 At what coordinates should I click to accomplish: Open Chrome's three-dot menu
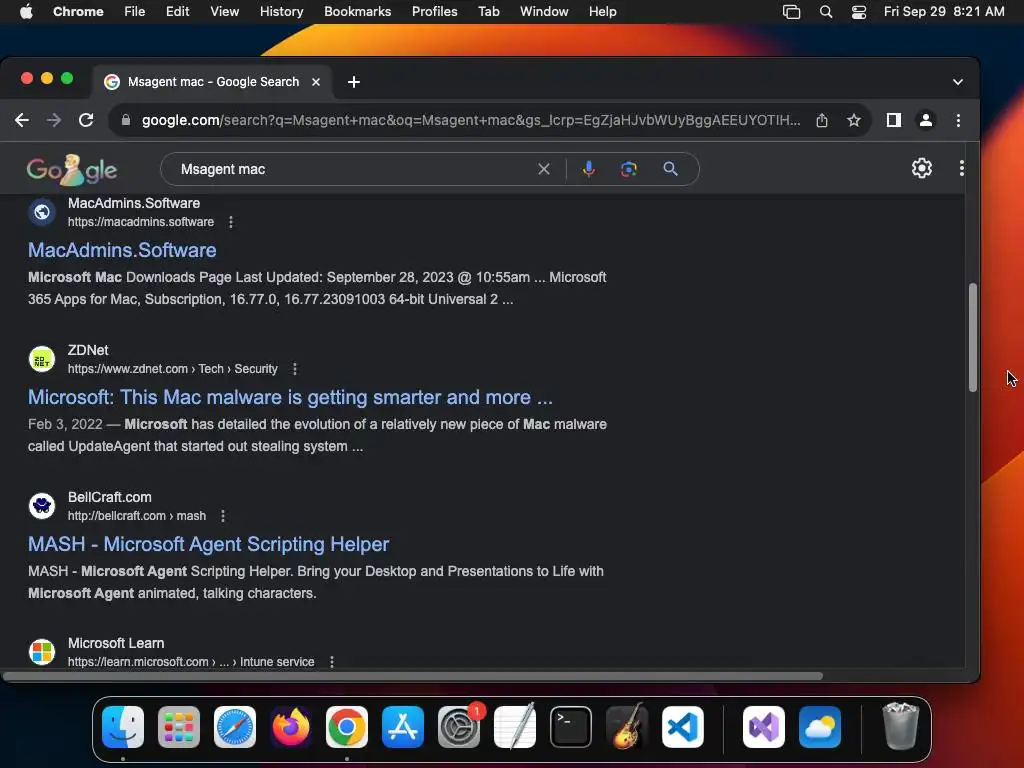(958, 120)
